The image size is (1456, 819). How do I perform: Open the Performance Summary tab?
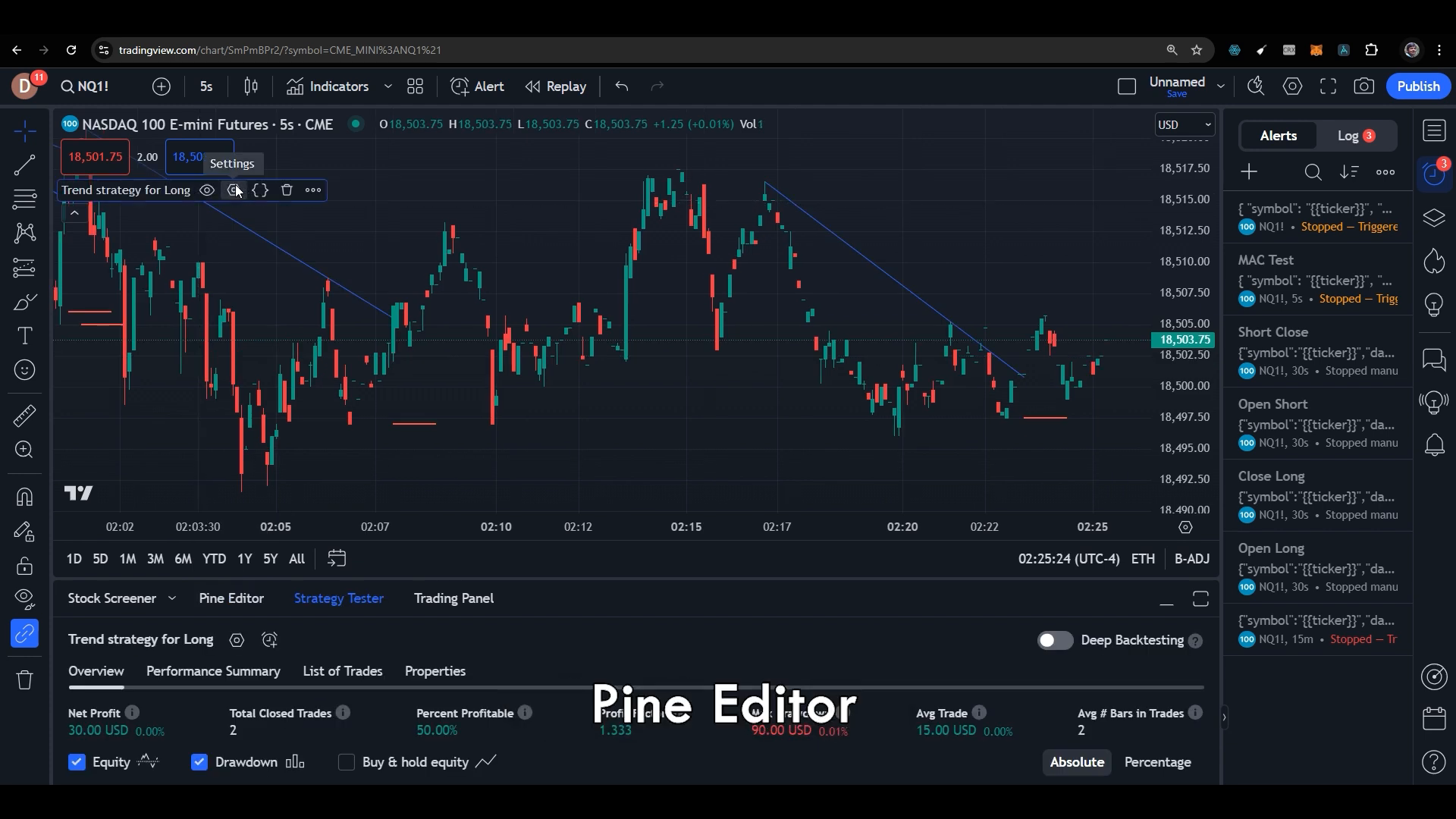coord(213,671)
